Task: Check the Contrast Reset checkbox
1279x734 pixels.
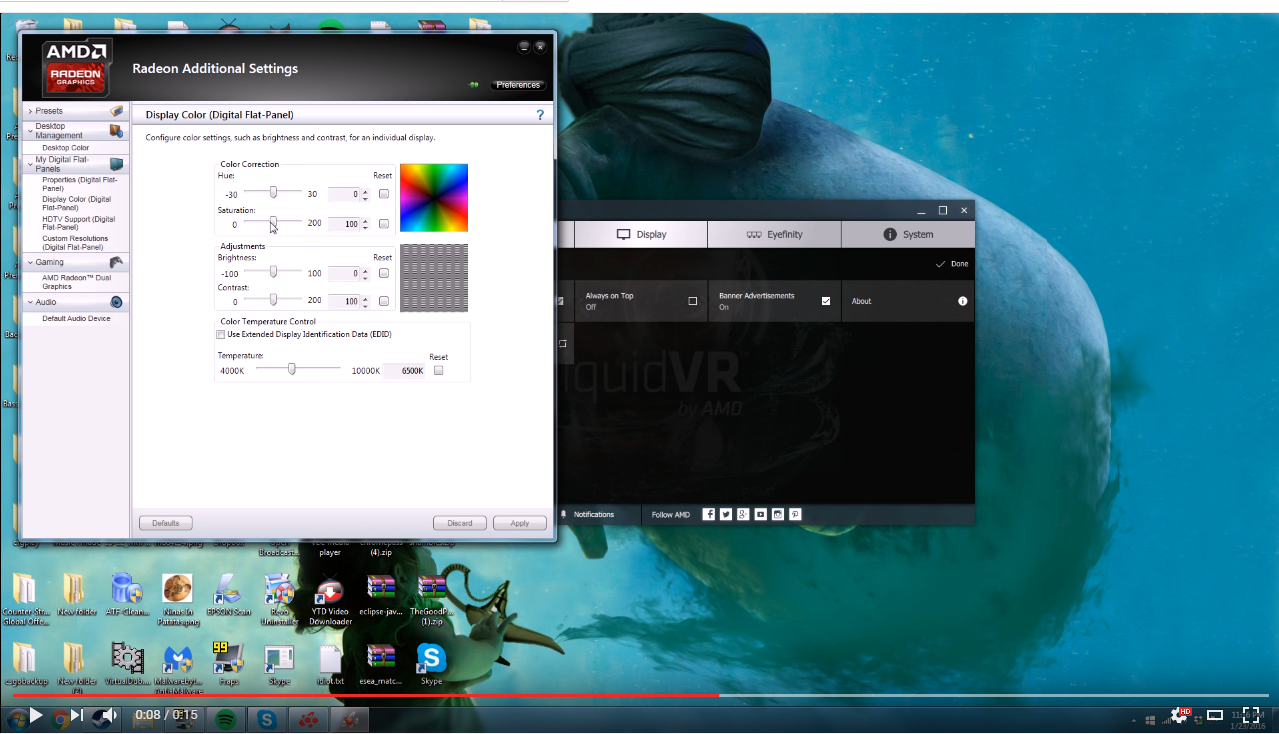Action: pos(384,301)
